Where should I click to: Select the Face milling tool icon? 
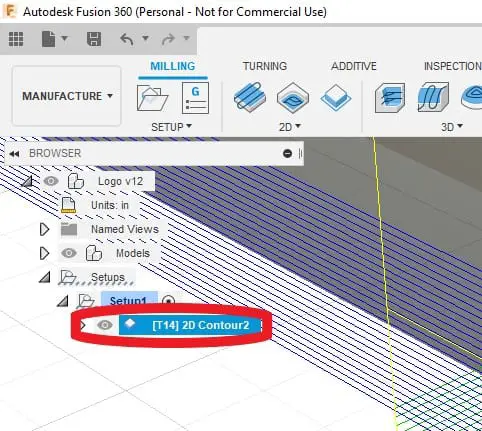click(x=335, y=98)
